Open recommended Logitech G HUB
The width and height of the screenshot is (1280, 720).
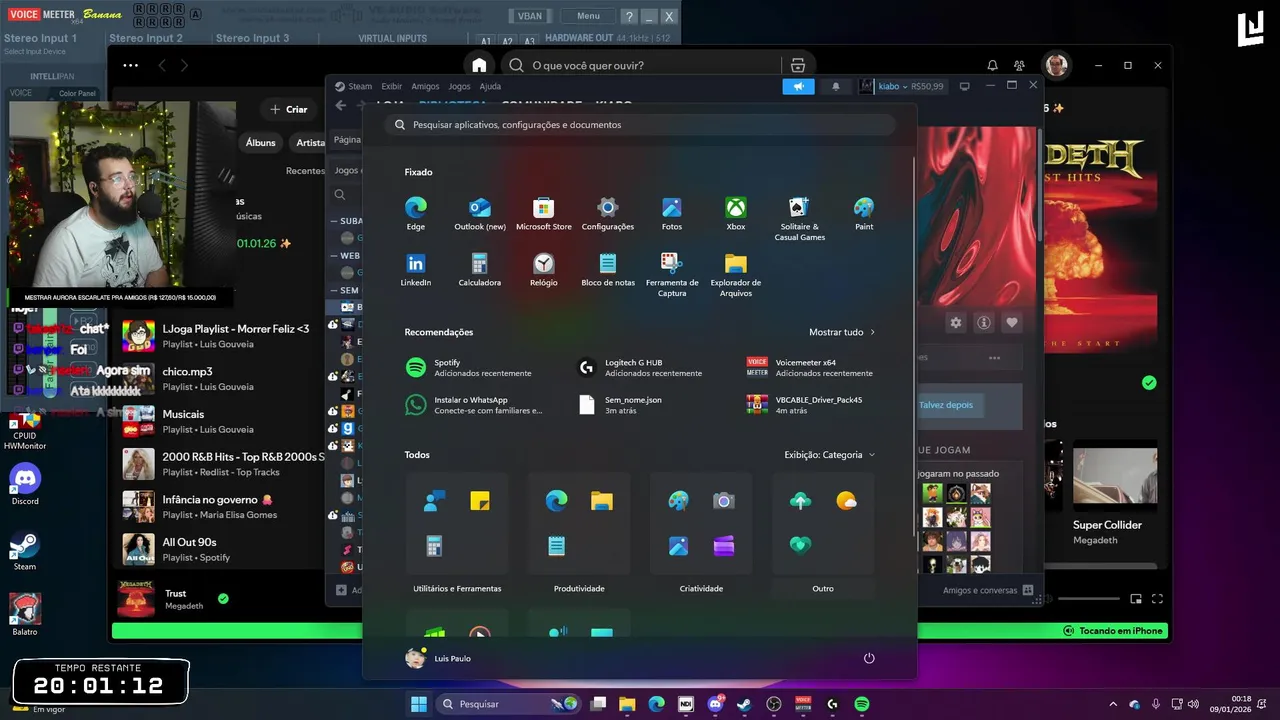pyautogui.click(x=640, y=367)
